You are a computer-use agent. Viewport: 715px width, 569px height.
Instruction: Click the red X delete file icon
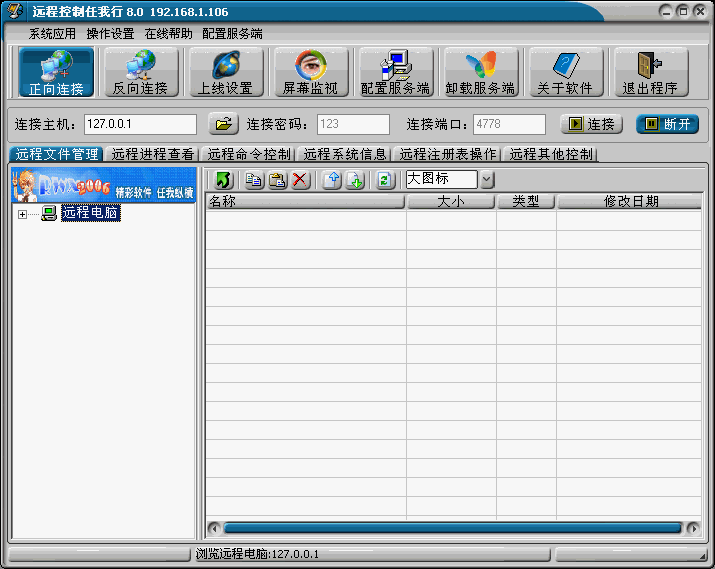[x=299, y=180]
